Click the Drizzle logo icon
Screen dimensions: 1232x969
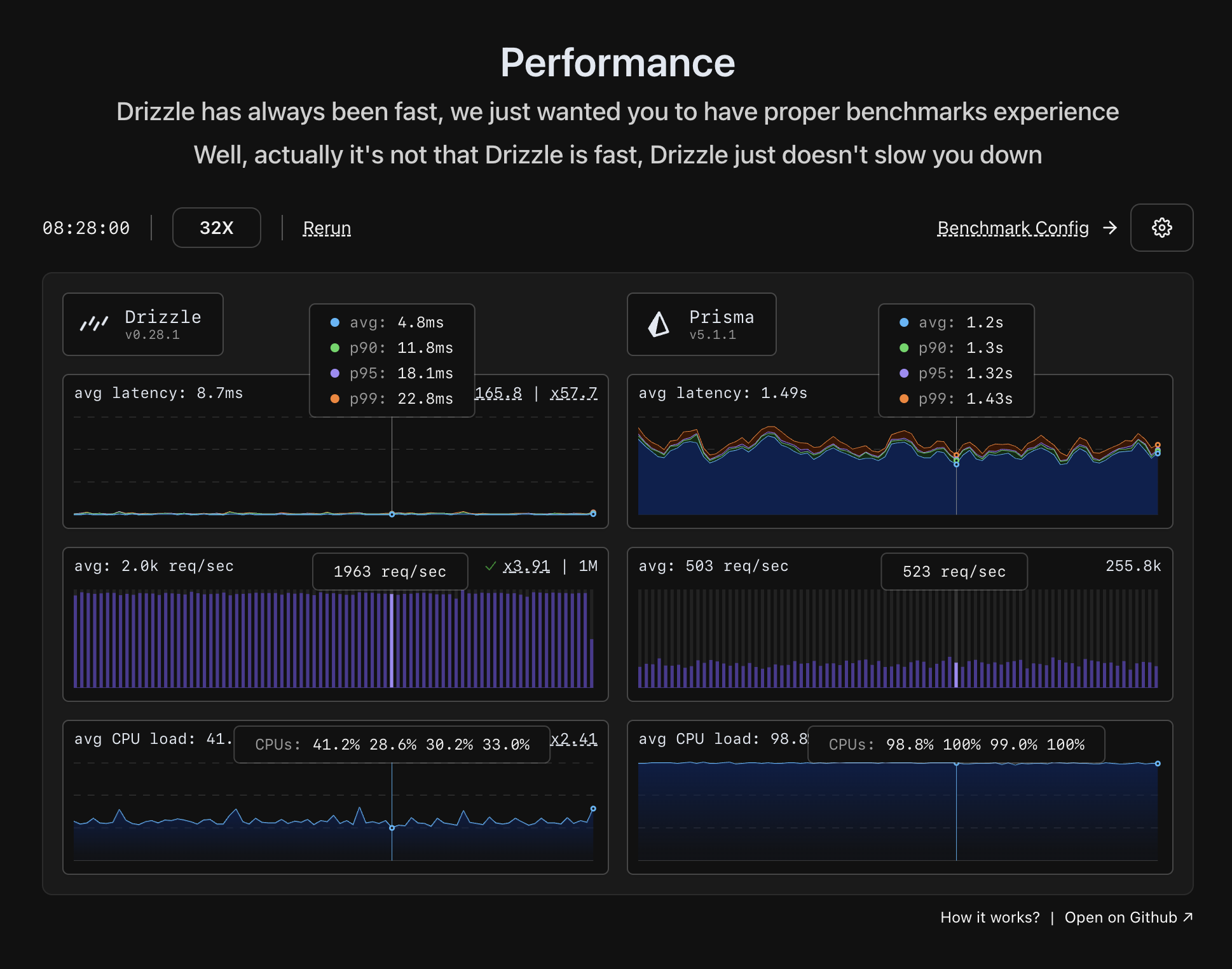[94, 324]
